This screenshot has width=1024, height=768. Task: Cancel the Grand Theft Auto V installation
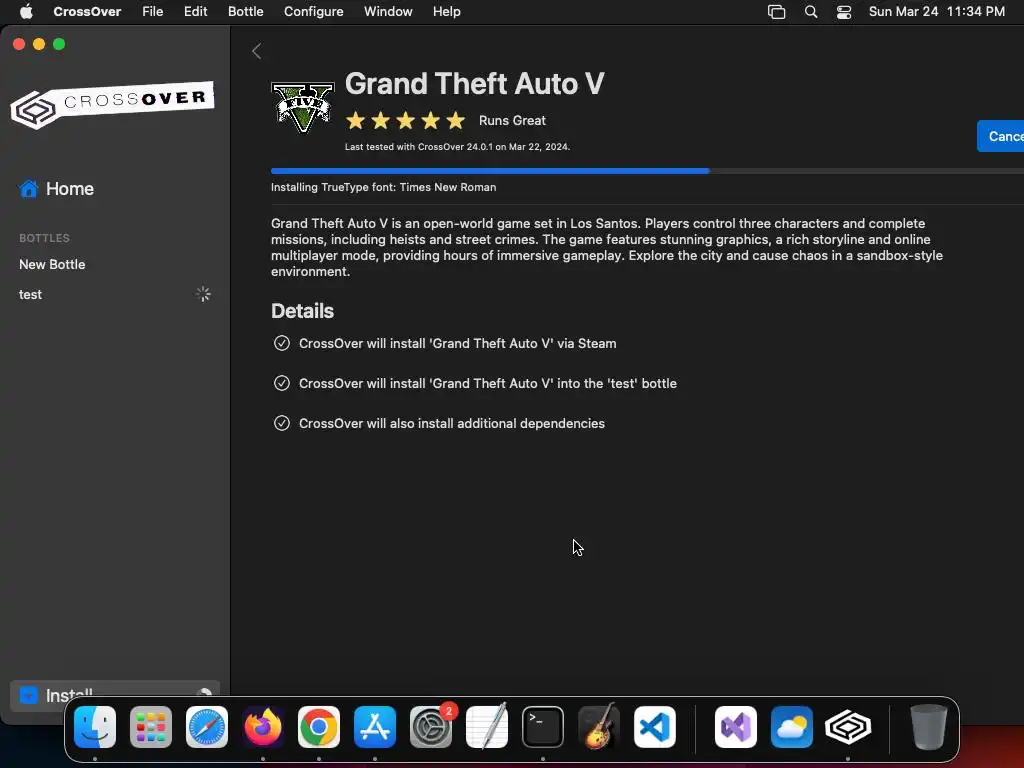click(1000, 136)
